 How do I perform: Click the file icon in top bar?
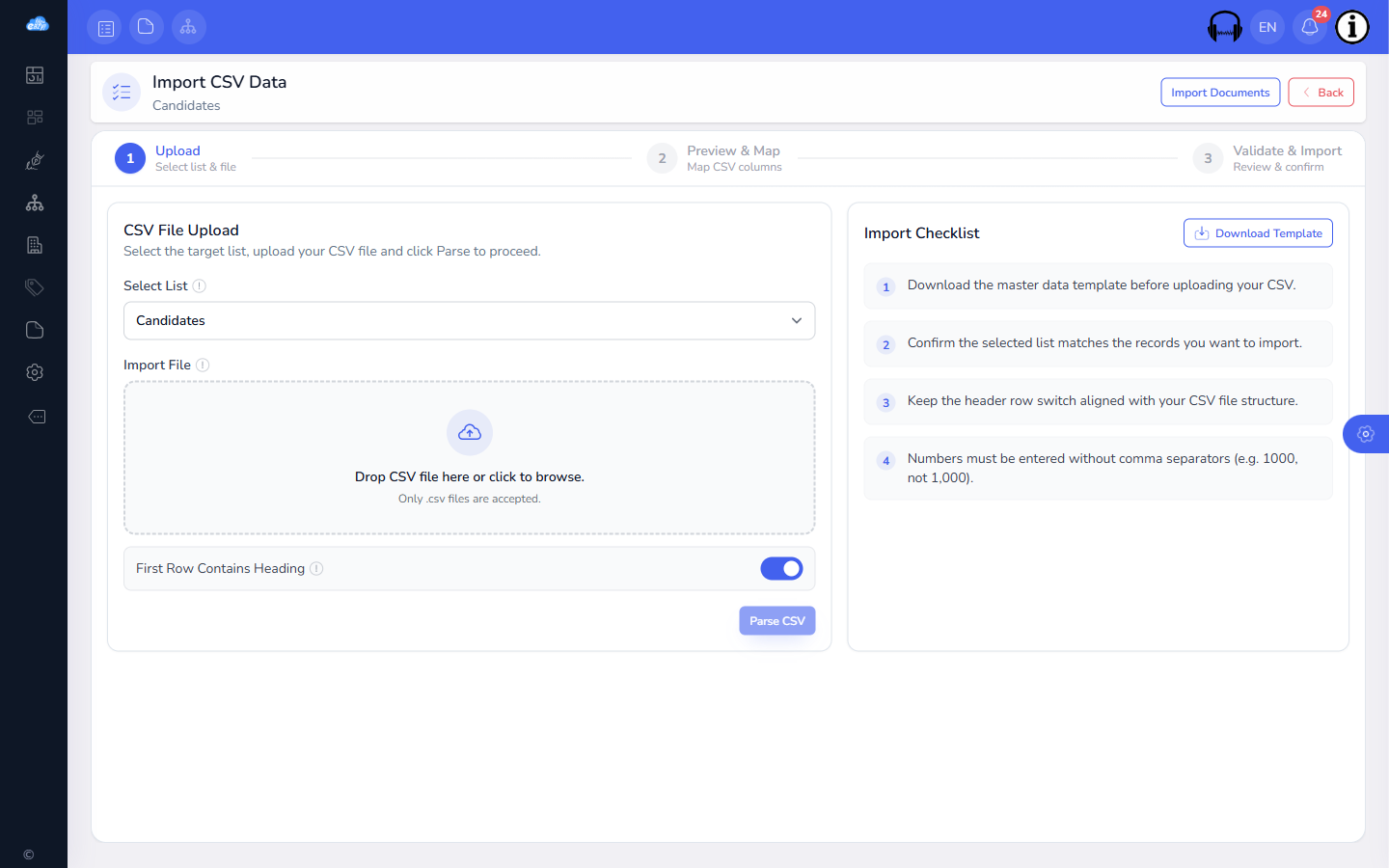[x=146, y=27]
